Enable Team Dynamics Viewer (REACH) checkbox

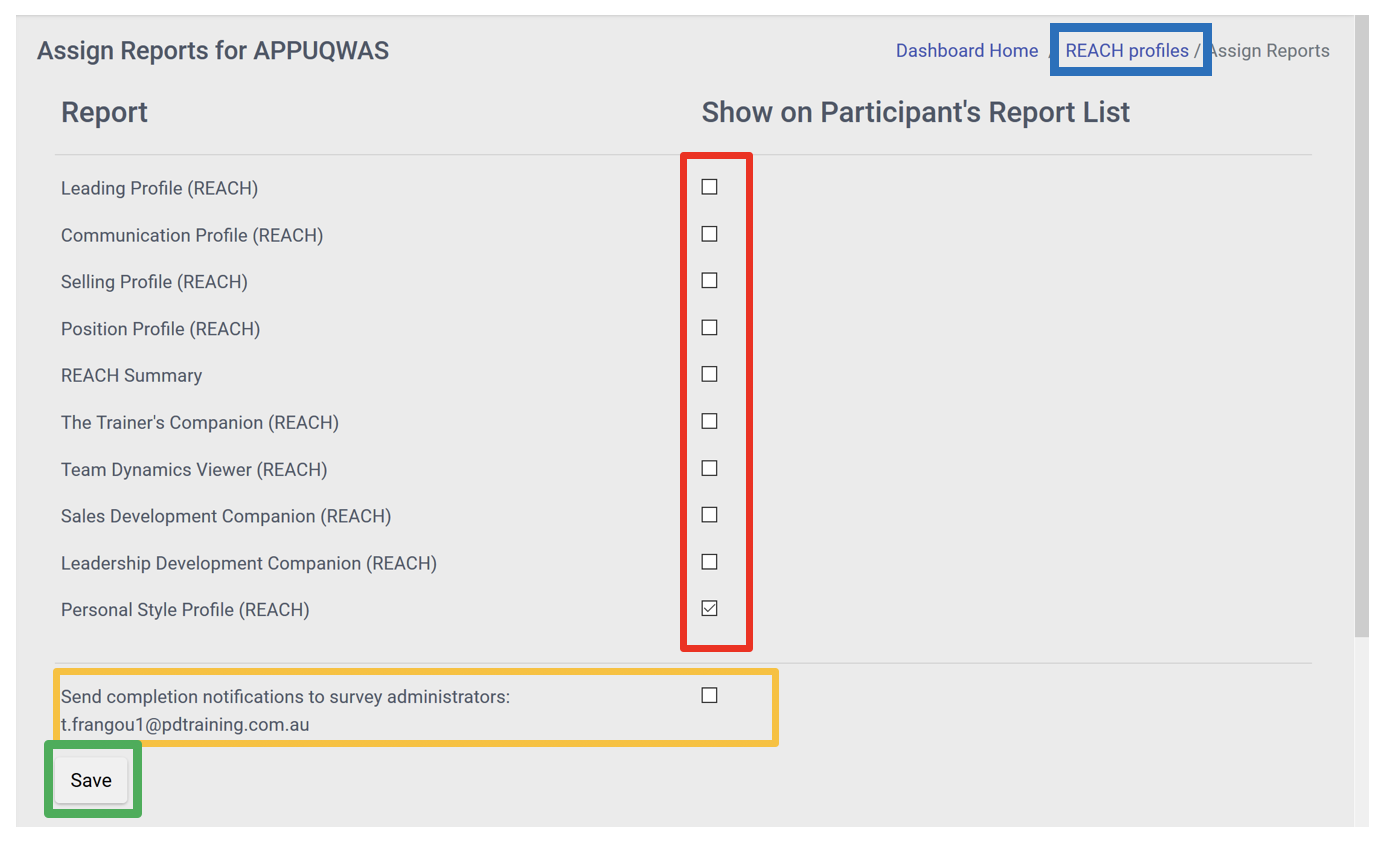pos(710,467)
